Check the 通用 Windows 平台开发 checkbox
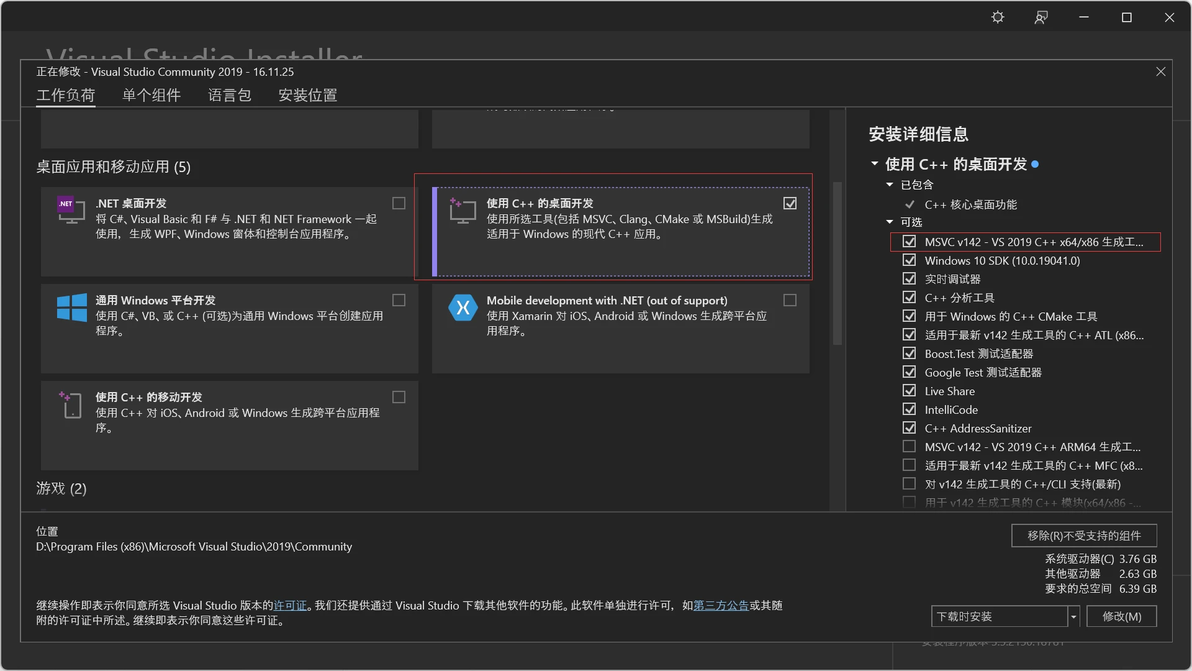The height and width of the screenshot is (671, 1192). pyautogui.click(x=398, y=300)
